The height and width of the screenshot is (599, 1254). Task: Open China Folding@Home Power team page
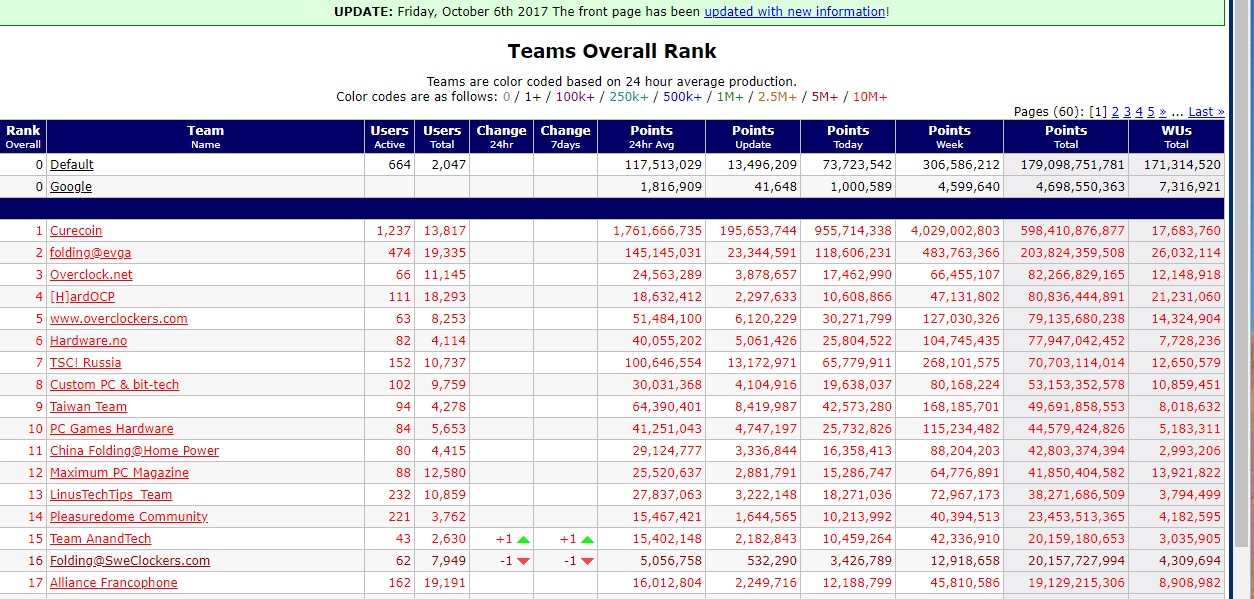(x=134, y=451)
